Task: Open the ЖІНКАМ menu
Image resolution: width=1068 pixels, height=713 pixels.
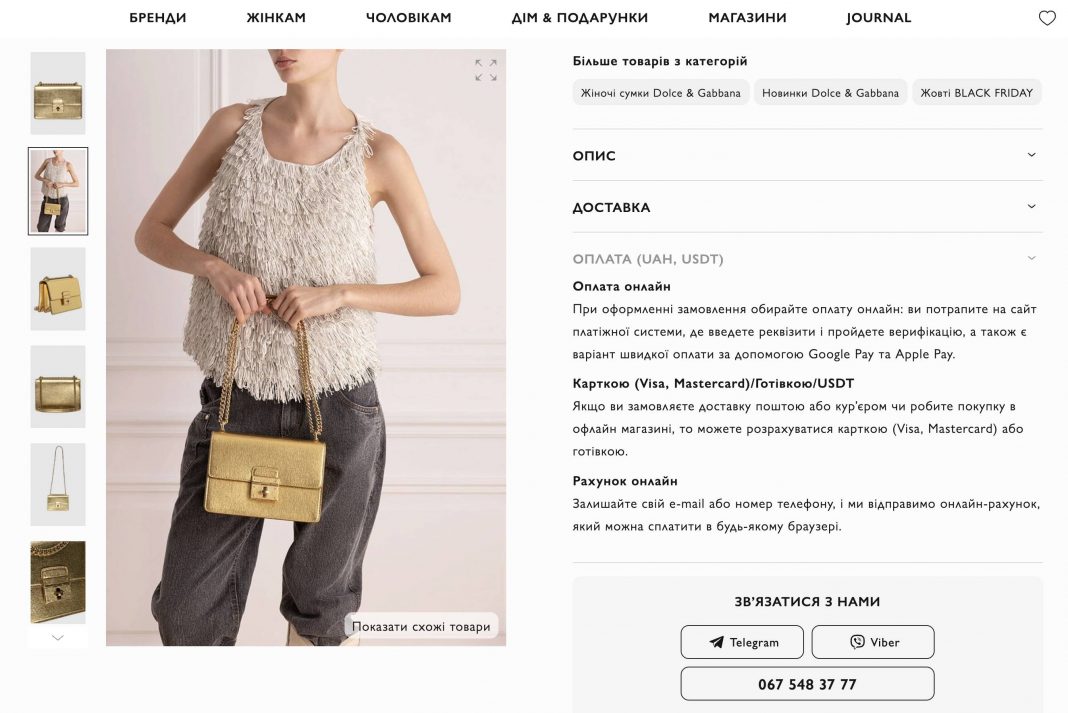Action: tap(276, 18)
